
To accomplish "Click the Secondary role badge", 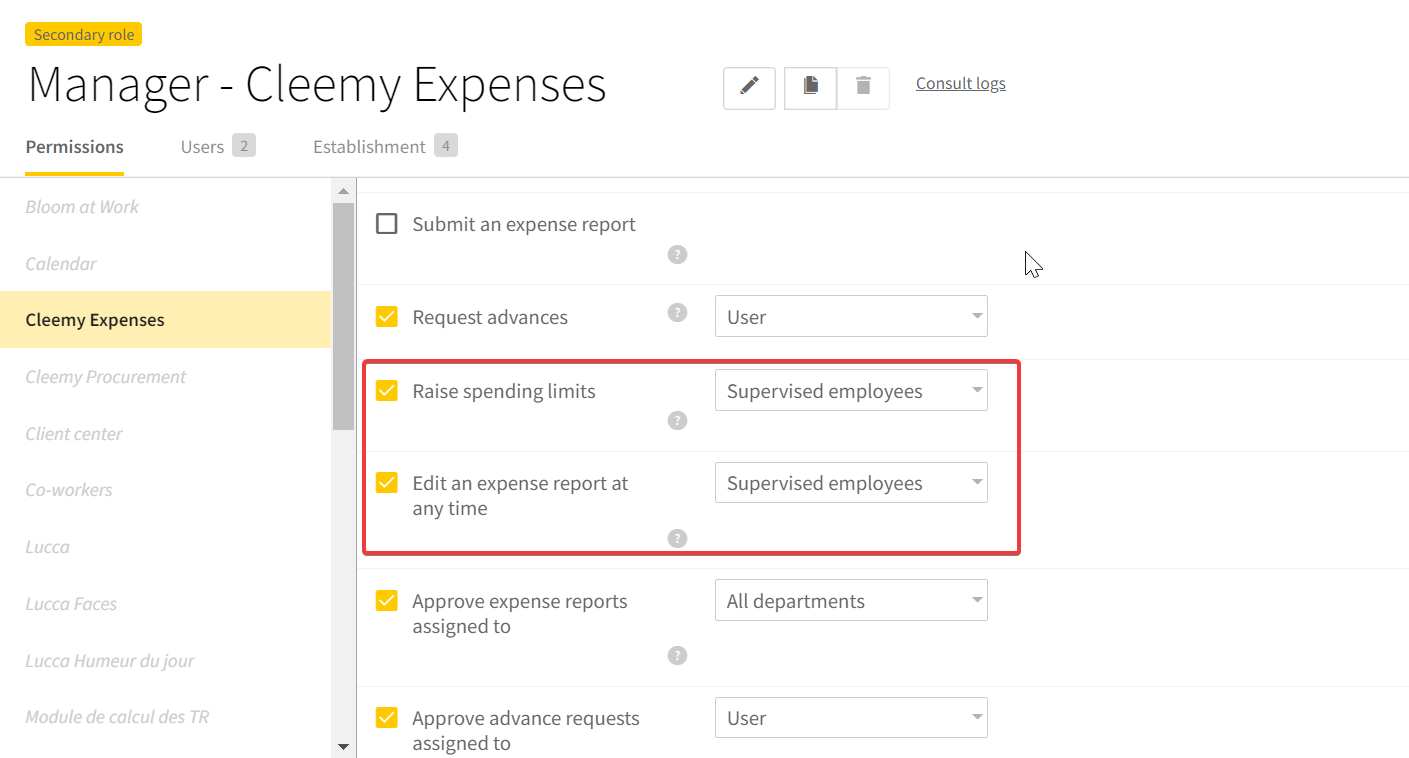I will tap(84, 35).
